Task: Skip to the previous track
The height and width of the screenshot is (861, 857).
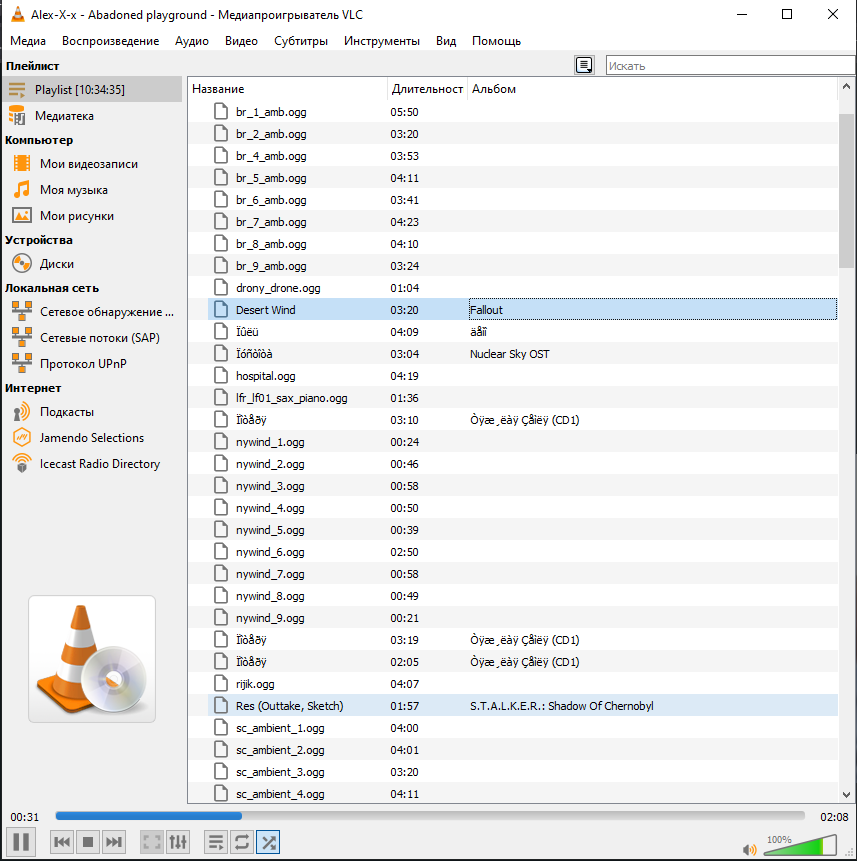Action: pyautogui.click(x=62, y=842)
